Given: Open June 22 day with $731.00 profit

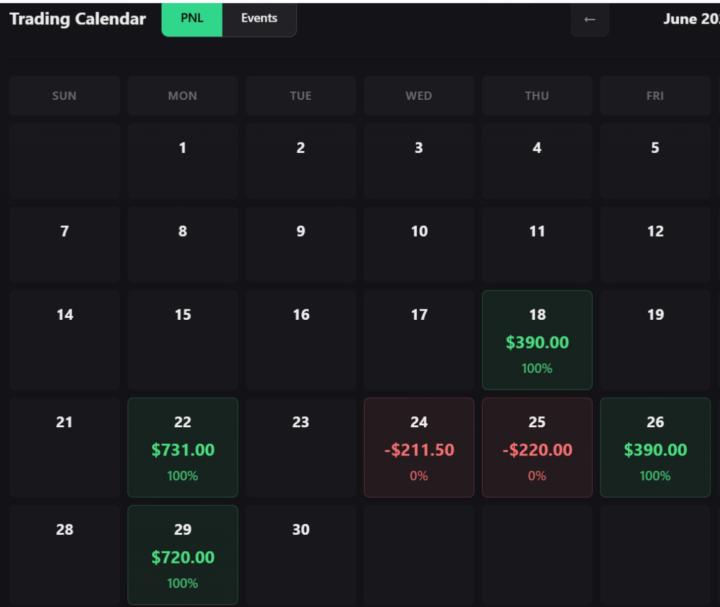Looking at the screenshot, I should tap(183, 447).
